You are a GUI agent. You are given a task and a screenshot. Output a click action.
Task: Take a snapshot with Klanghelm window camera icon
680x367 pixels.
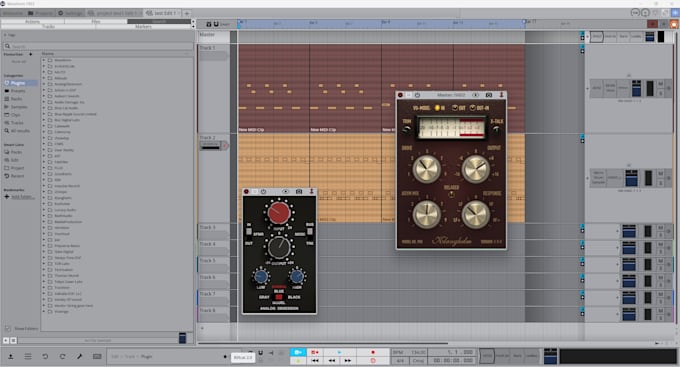coord(489,95)
